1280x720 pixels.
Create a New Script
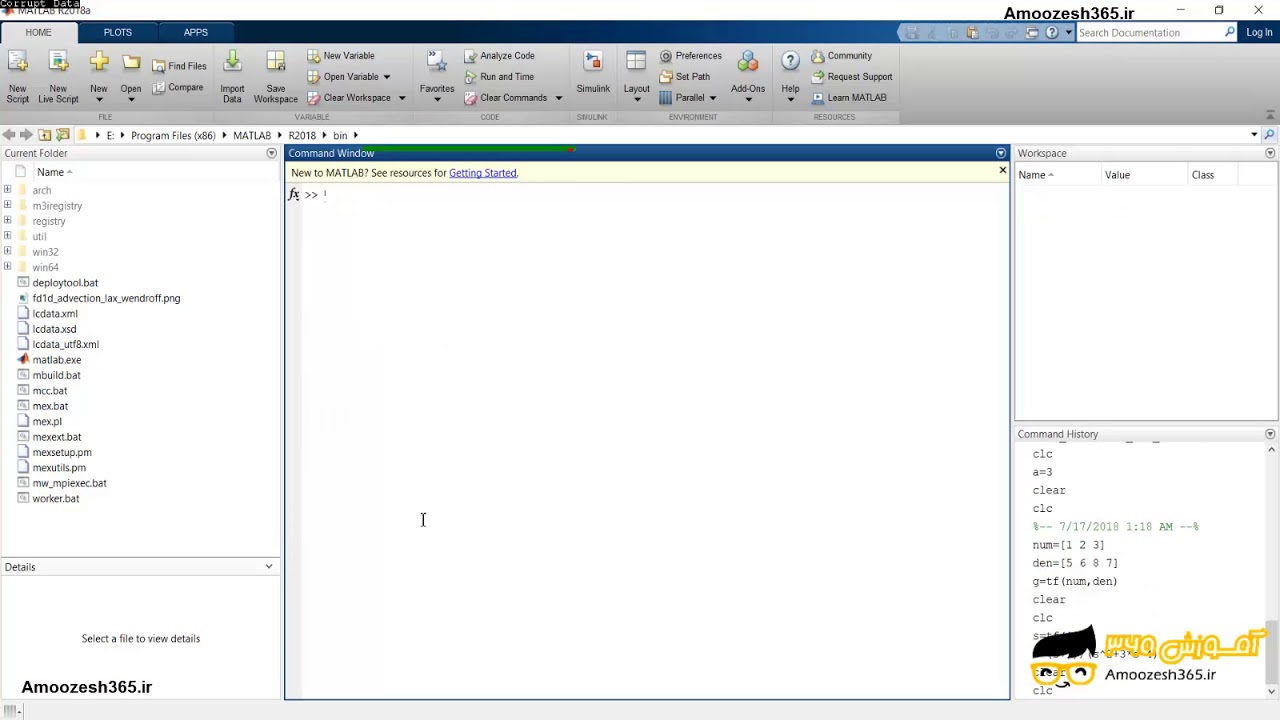point(17,77)
